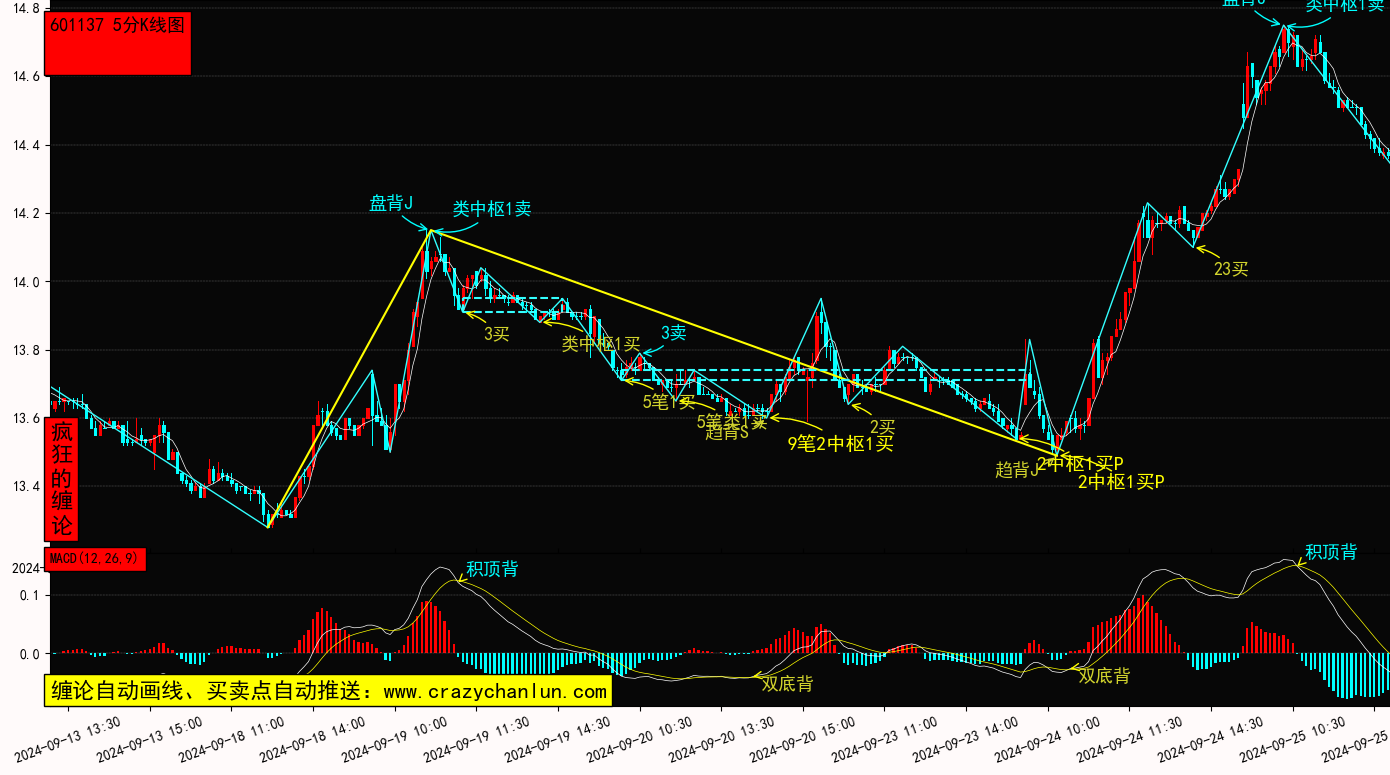Image resolution: width=1390 pixels, height=775 pixels.
Task: Open the www.crazychanlun.com yellow banner link
Action: point(327,691)
